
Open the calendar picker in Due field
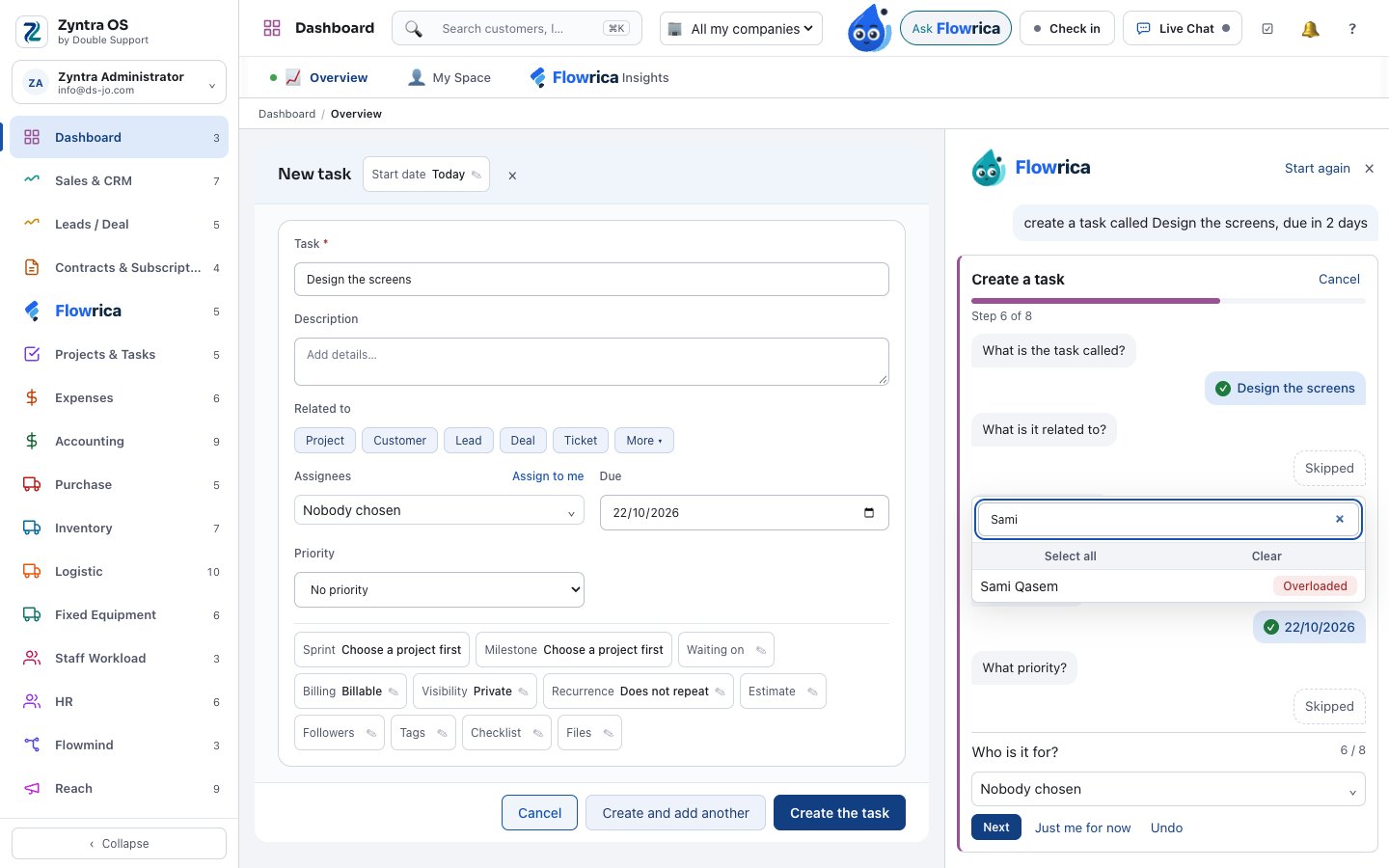(869, 512)
